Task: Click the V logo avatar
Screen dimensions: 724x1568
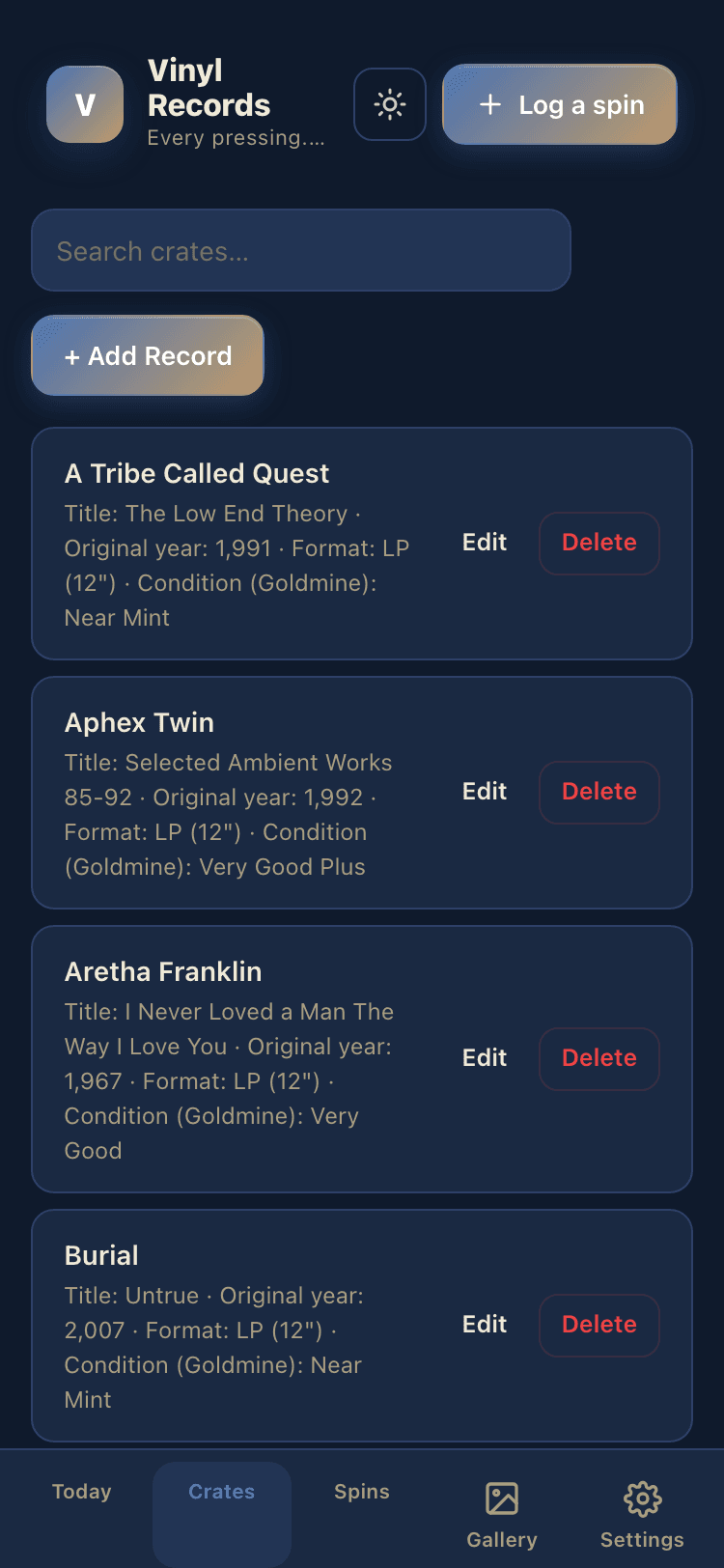Action: click(85, 104)
